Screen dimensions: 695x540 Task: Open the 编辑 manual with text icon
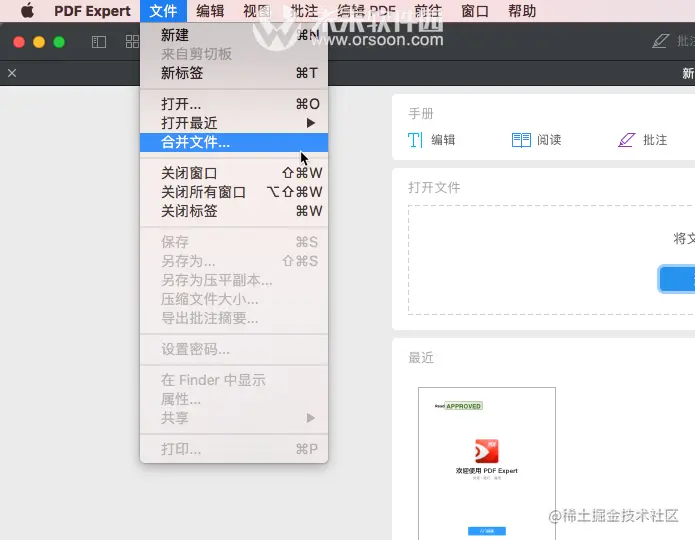click(x=415, y=140)
